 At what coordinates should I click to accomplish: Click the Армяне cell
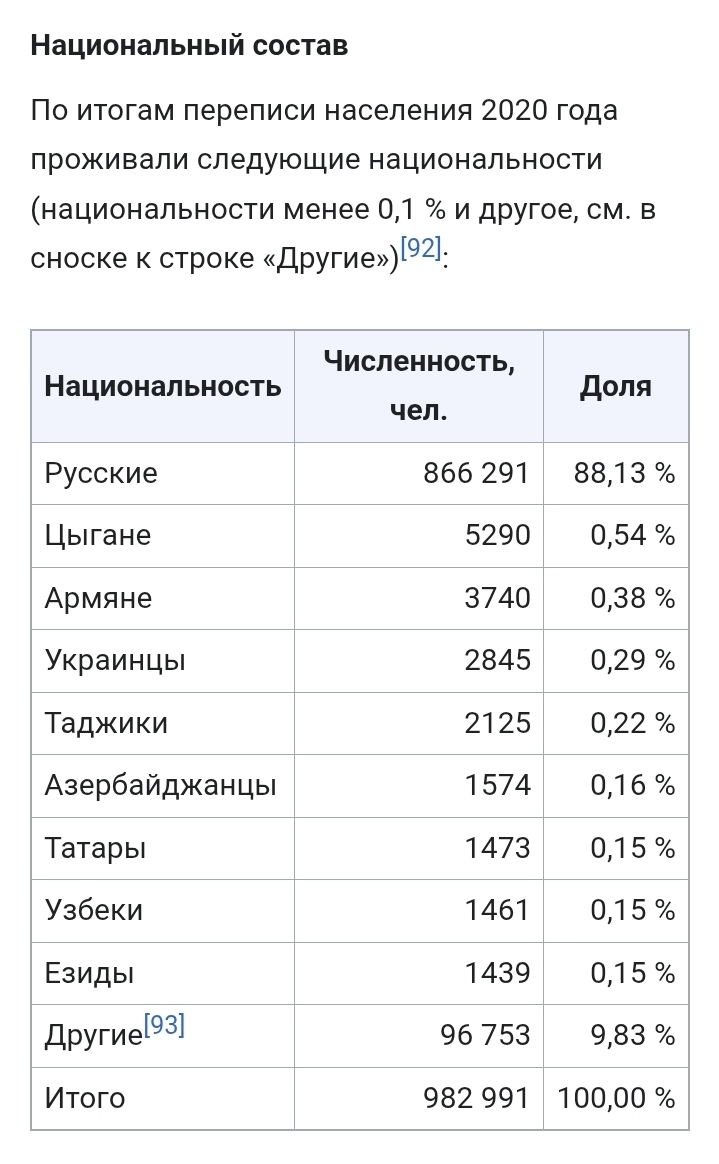pyautogui.click(x=98, y=598)
